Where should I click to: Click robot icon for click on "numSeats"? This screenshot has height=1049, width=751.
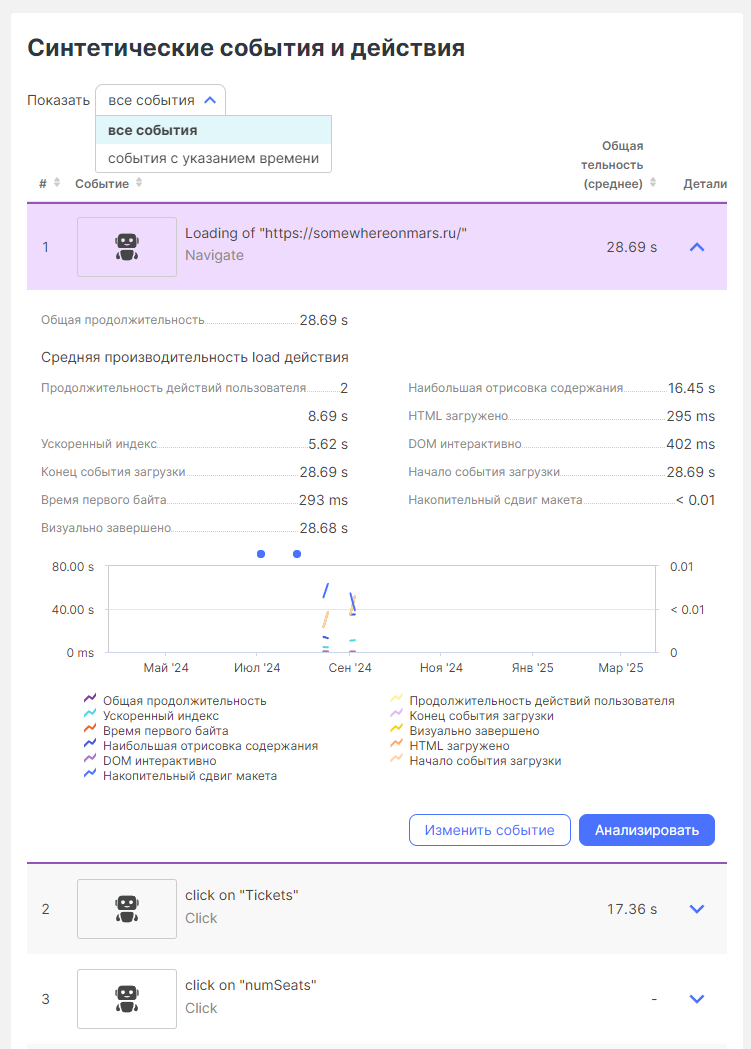point(127,999)
